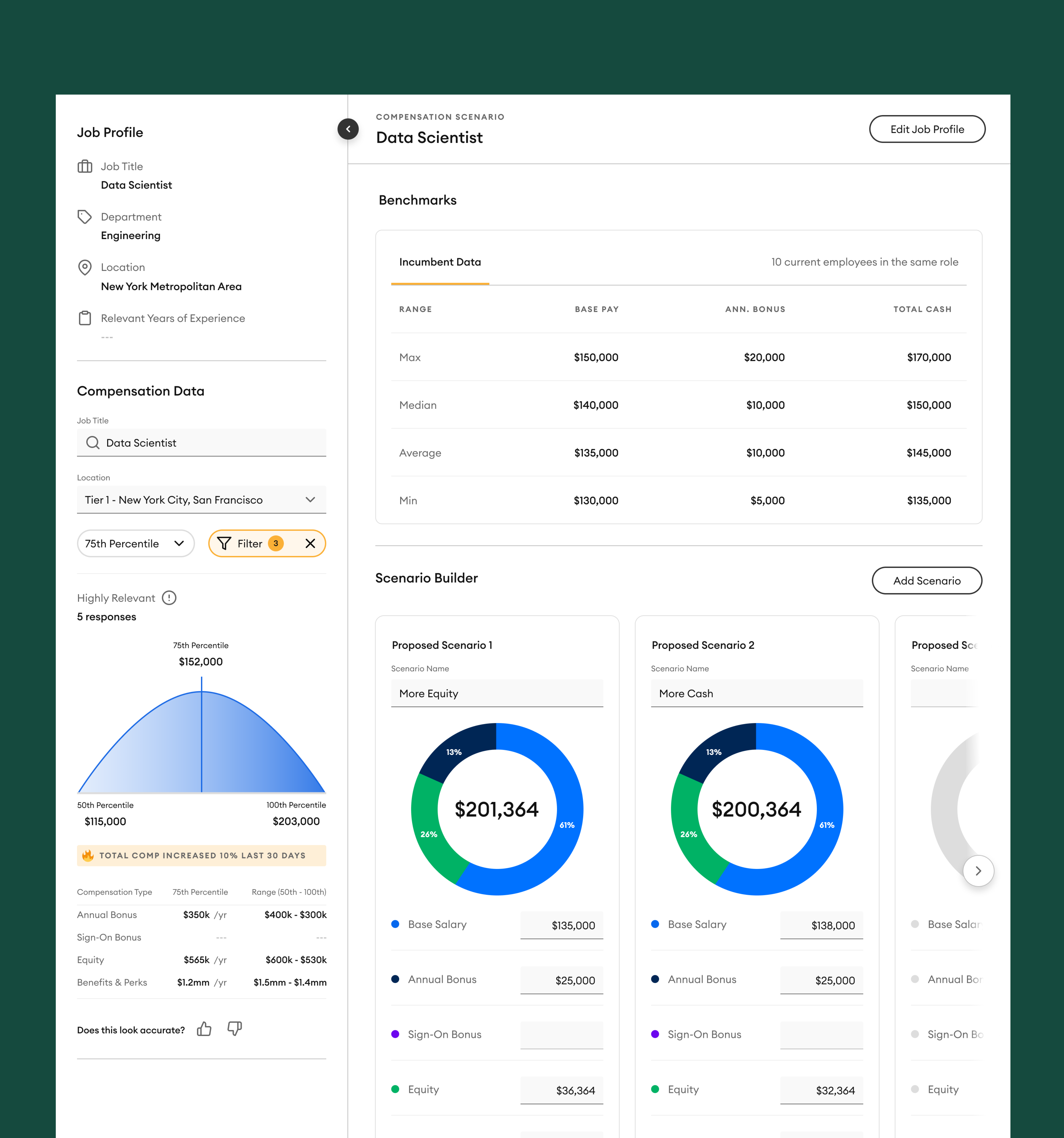
Task: Click the Location pin icon
Action: (x=85, y=267)
